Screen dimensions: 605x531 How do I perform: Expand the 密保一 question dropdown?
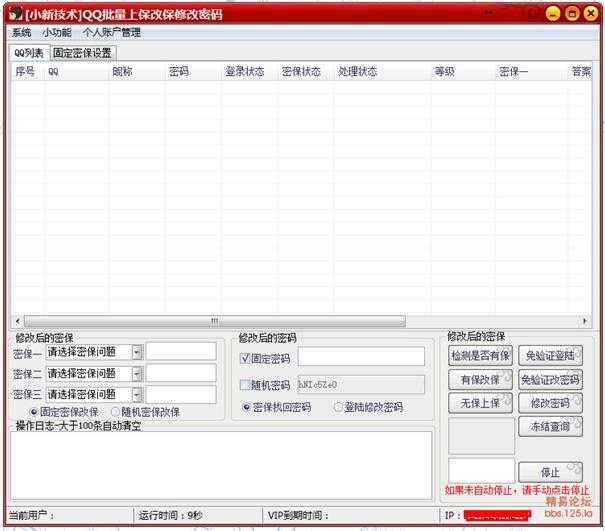pos(137,352)
